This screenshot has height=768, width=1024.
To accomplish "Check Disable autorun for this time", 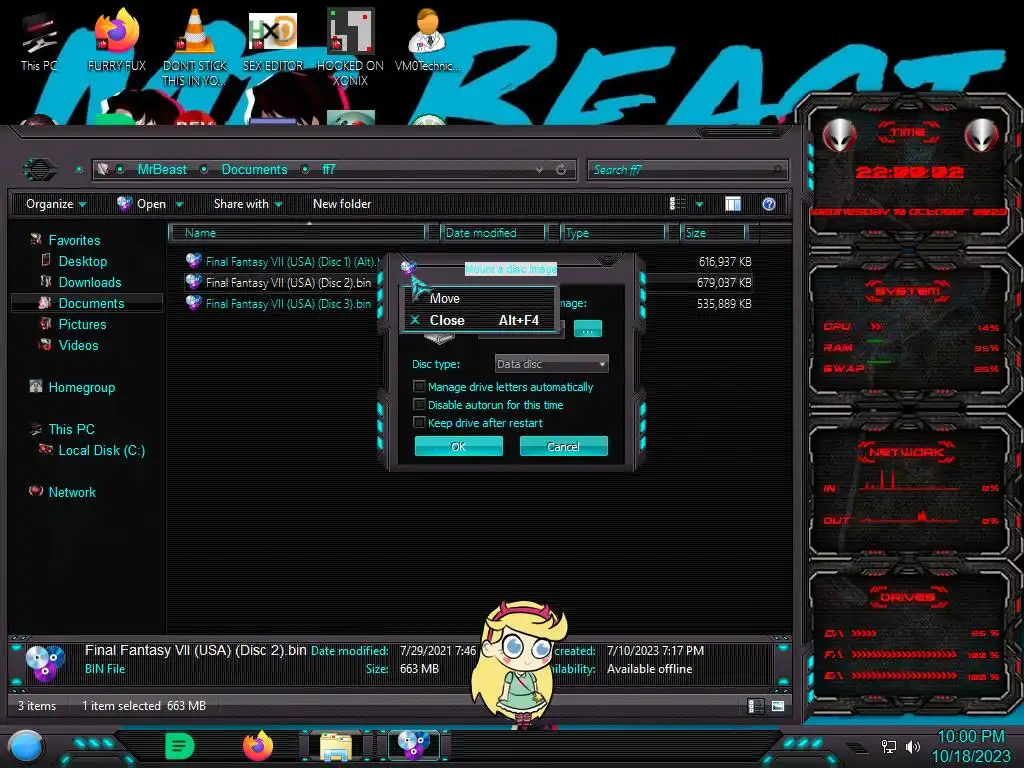I will [419, 405].
